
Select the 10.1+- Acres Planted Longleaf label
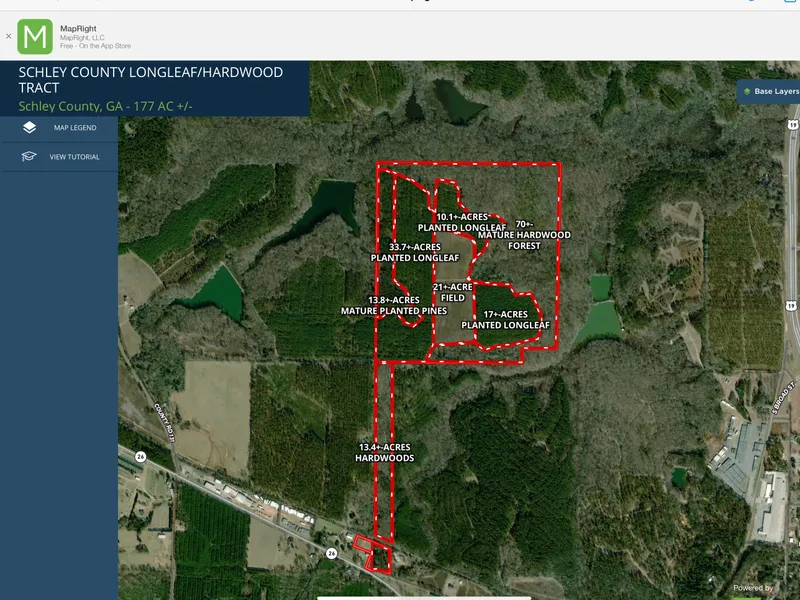pos(462,222)
